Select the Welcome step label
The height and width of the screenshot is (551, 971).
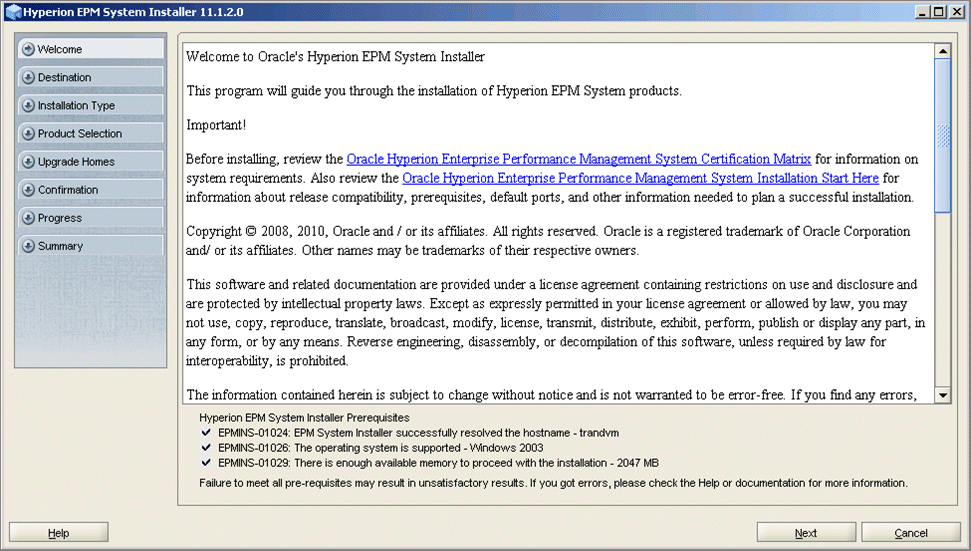click(x=59, y=50)
